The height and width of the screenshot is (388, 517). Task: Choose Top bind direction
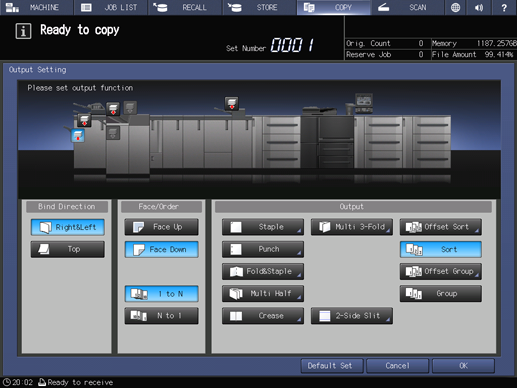click(68, 249)
